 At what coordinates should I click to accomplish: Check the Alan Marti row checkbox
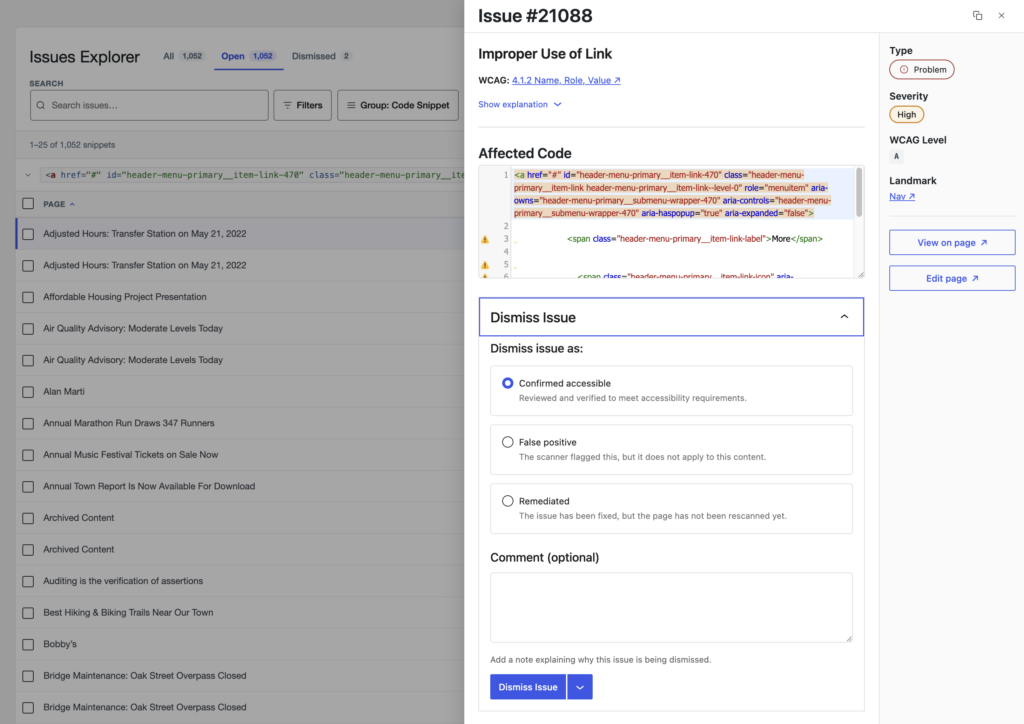point(28,392)
